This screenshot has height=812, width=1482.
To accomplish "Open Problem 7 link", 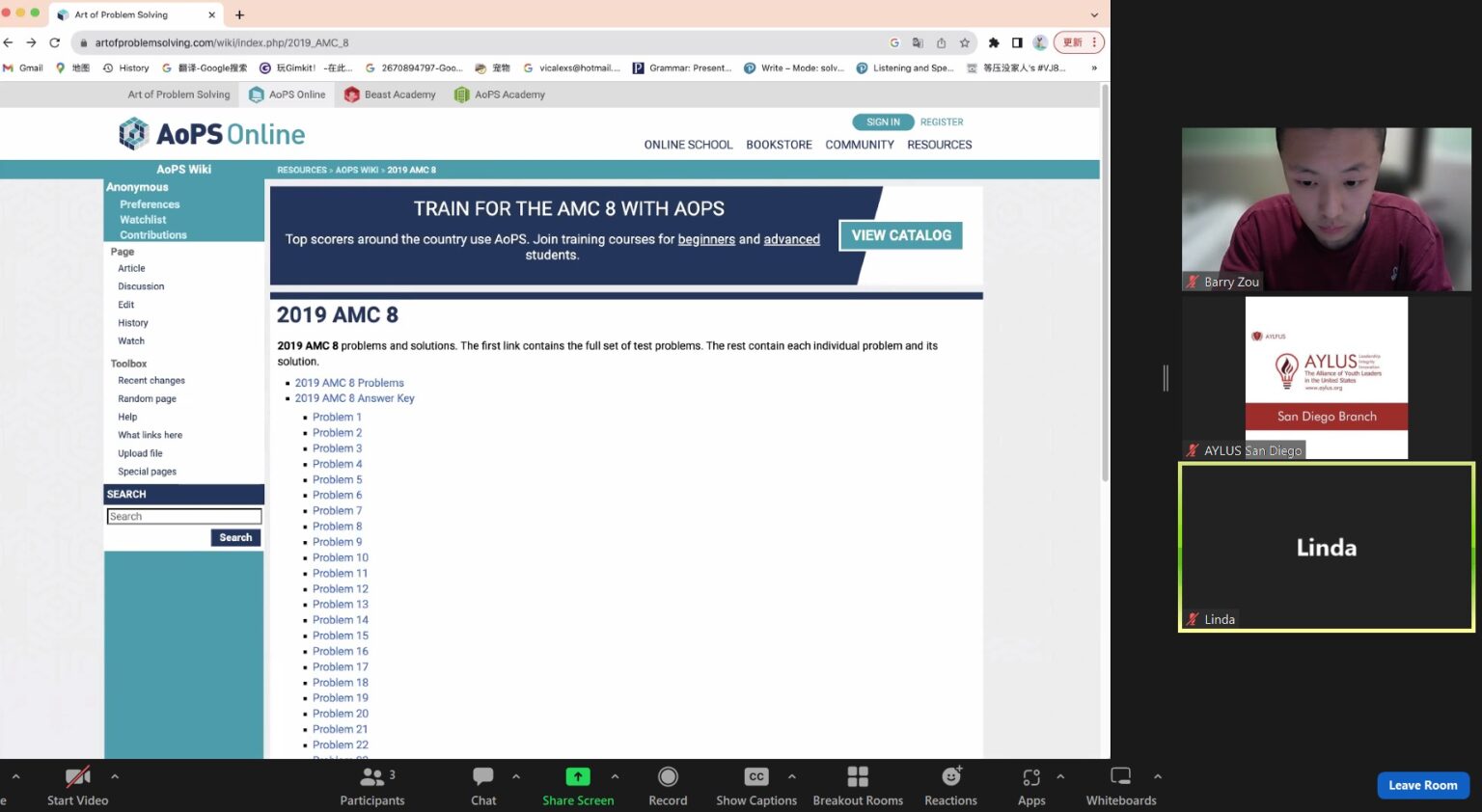I will point(337,511).
